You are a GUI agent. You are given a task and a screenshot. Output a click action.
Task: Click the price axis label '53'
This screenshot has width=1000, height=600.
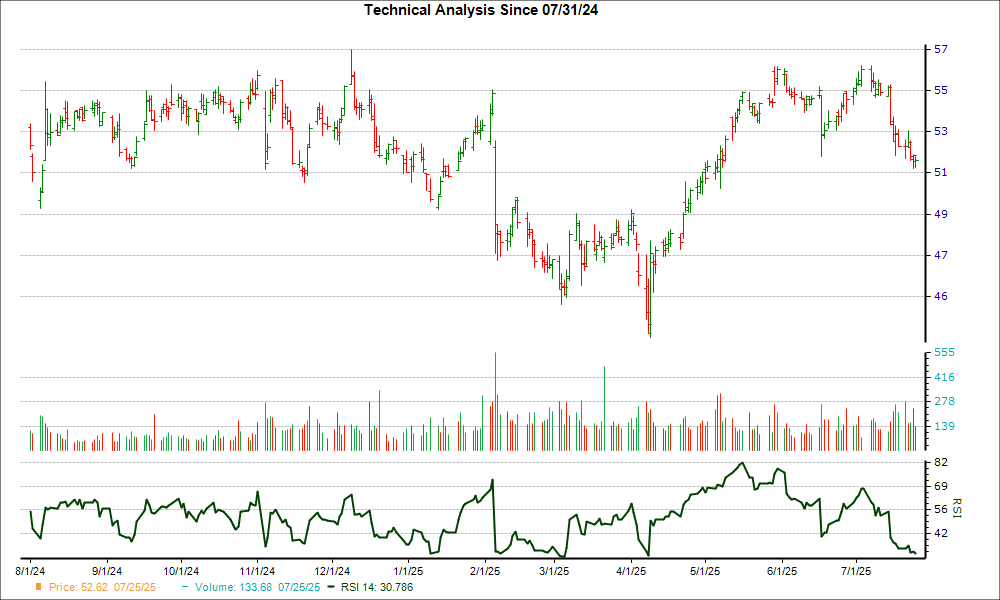point(941,131)
